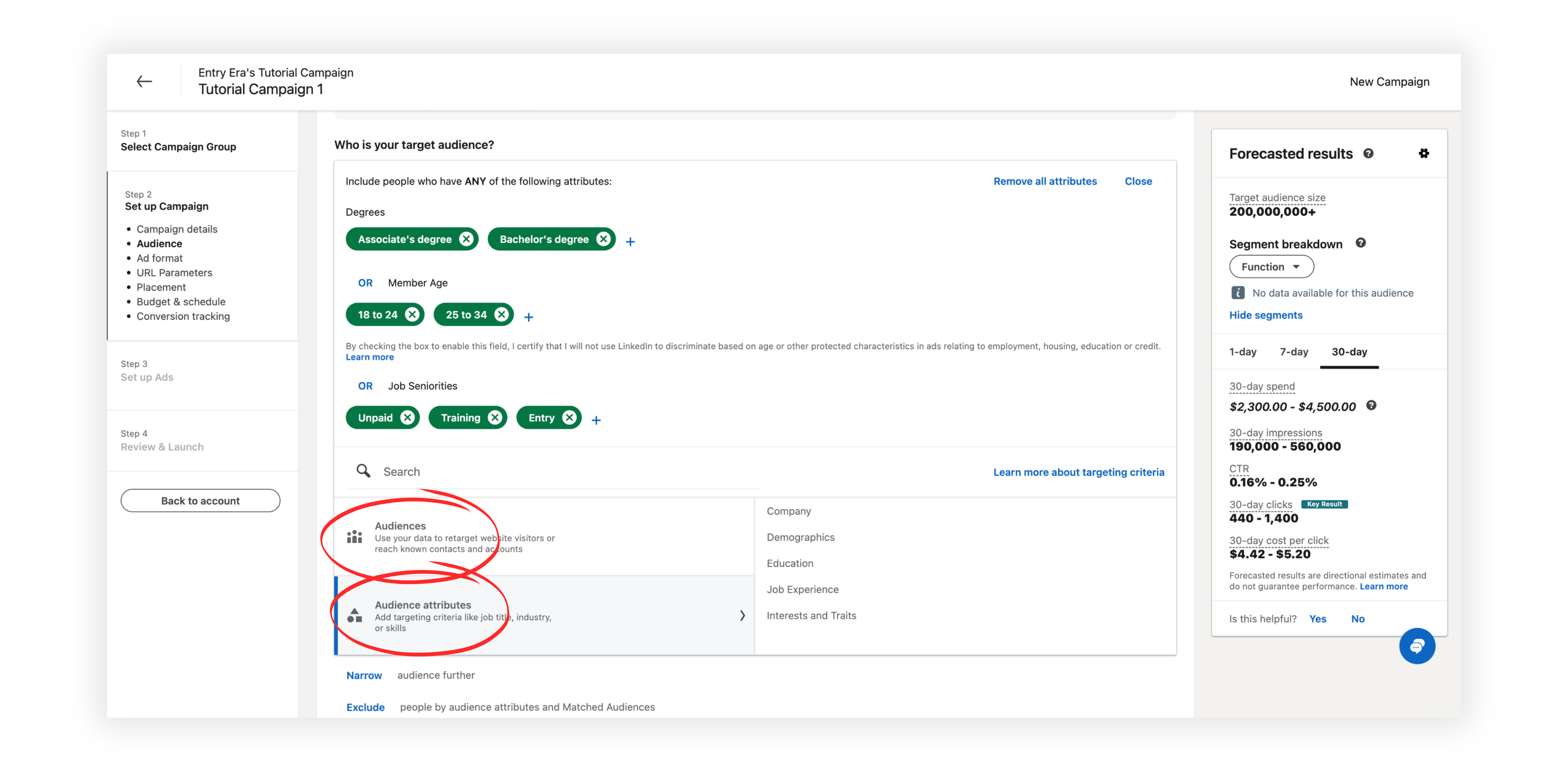Open the Function segment dropdown
Image resolution: width=1568 pixels, height=772 pixels.
[1272, 267]
